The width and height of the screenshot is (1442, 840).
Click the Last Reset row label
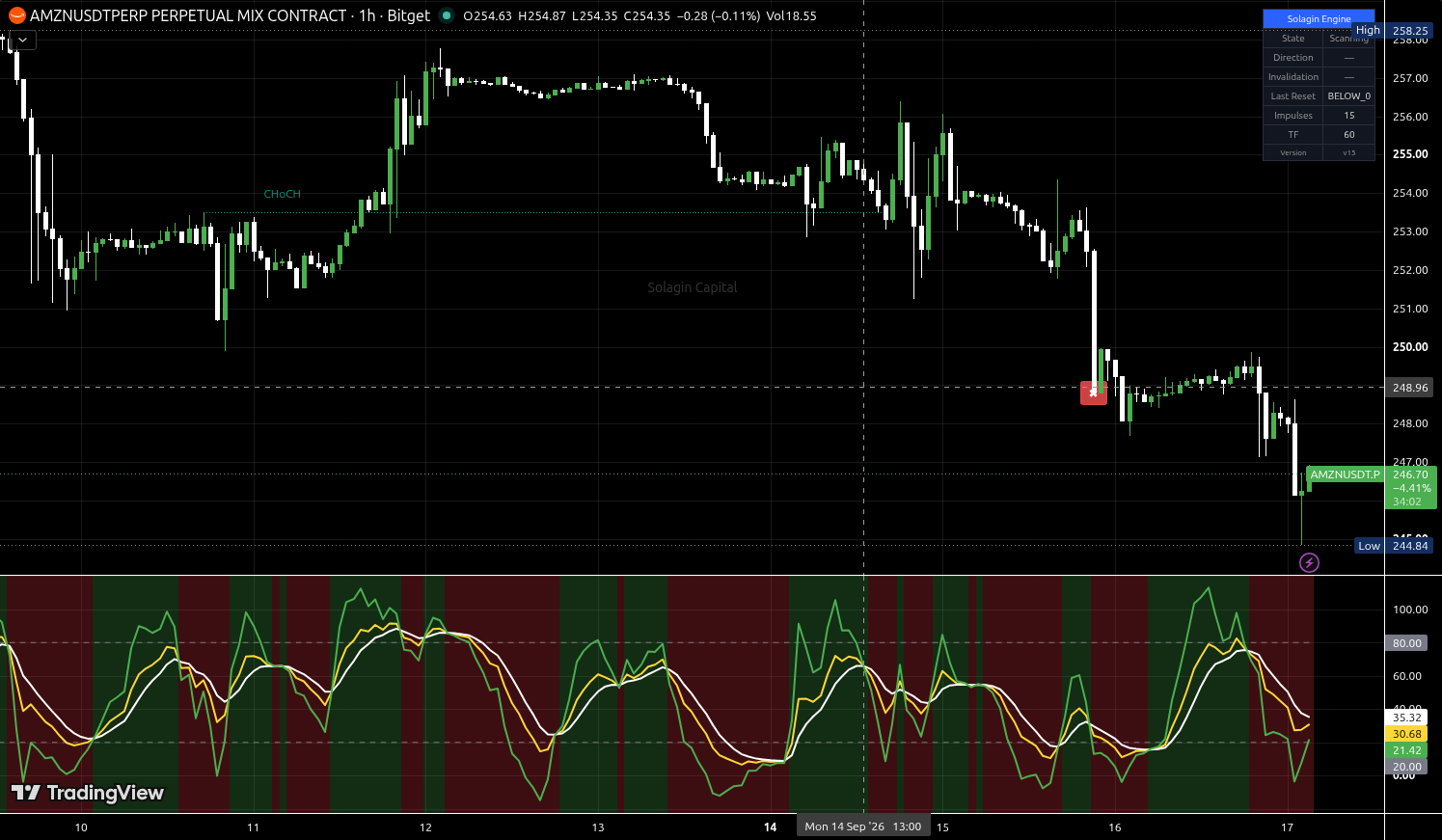(1293, 96)
